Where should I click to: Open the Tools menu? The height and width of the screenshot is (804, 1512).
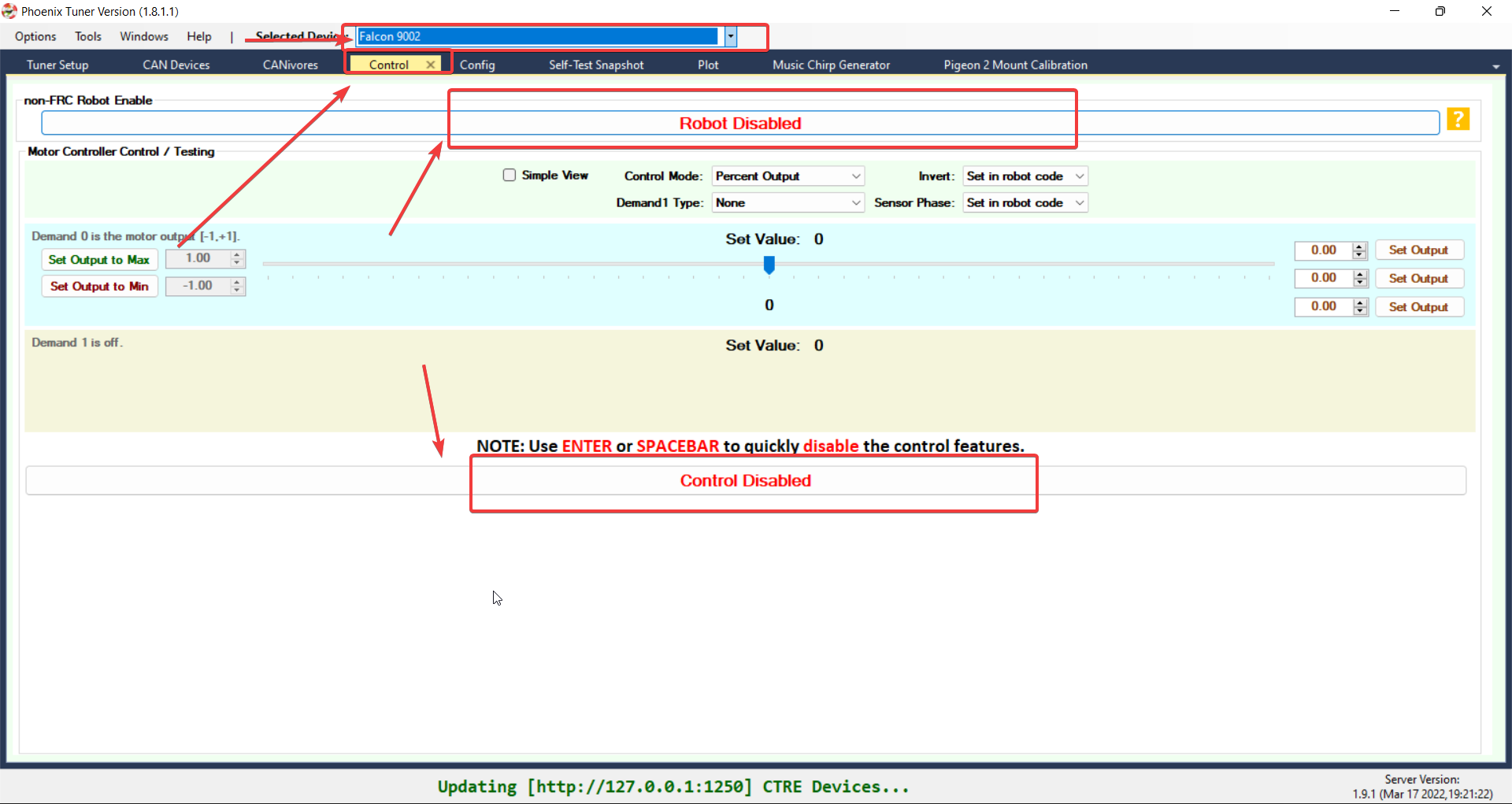(x=88, y=36)
